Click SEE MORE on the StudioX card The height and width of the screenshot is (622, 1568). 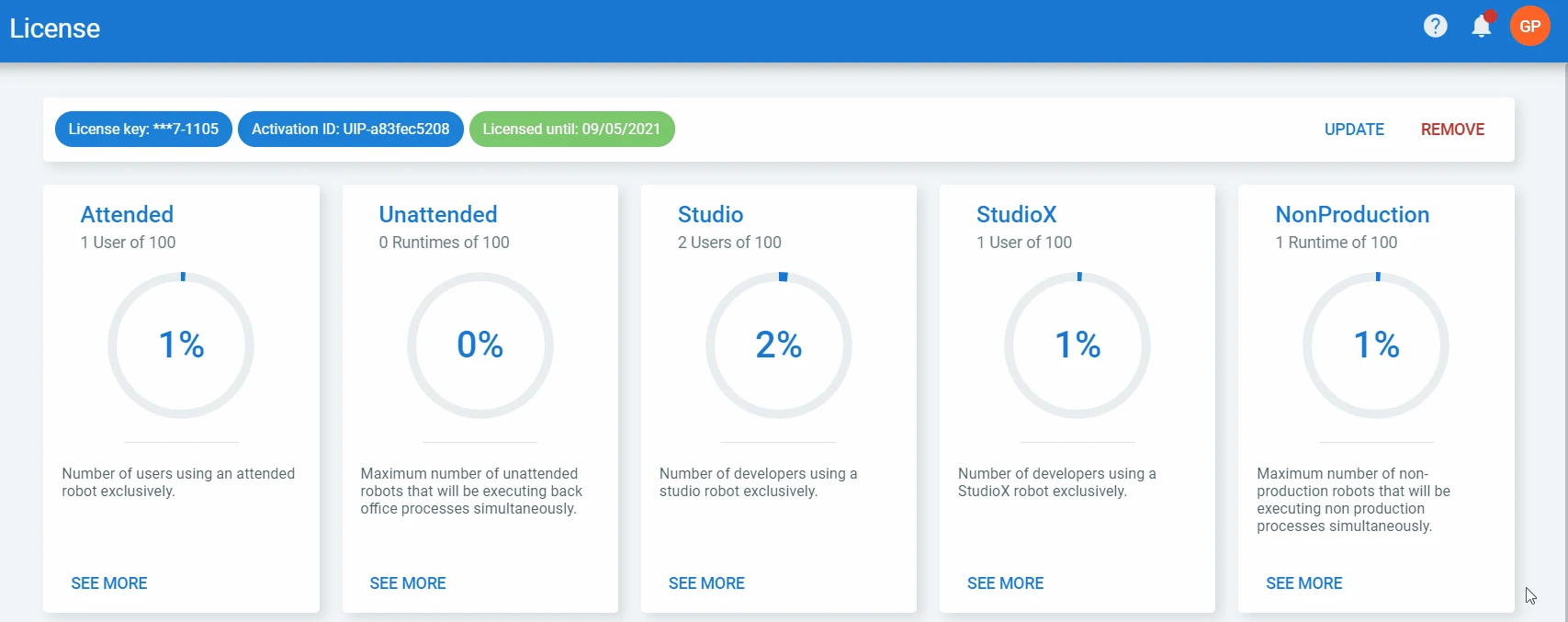(x=1005, y=583)
